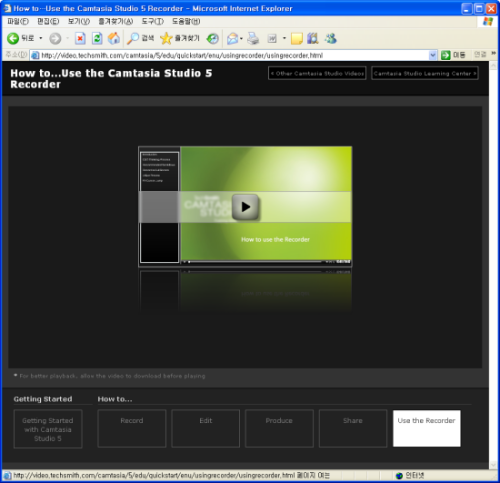Click inside the address bar URL field

click(x=233, y=55)
